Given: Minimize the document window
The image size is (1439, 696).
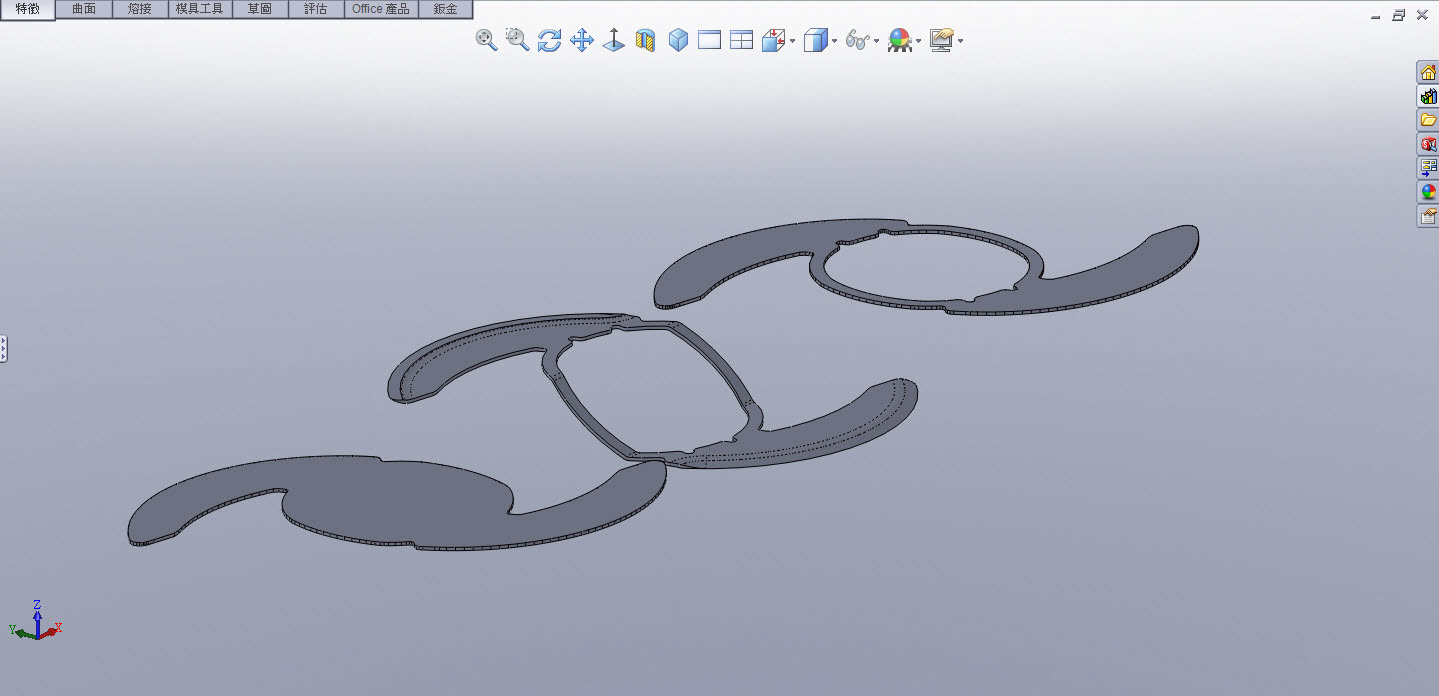Looking at the screenshot, I should tap(1377, 15).
